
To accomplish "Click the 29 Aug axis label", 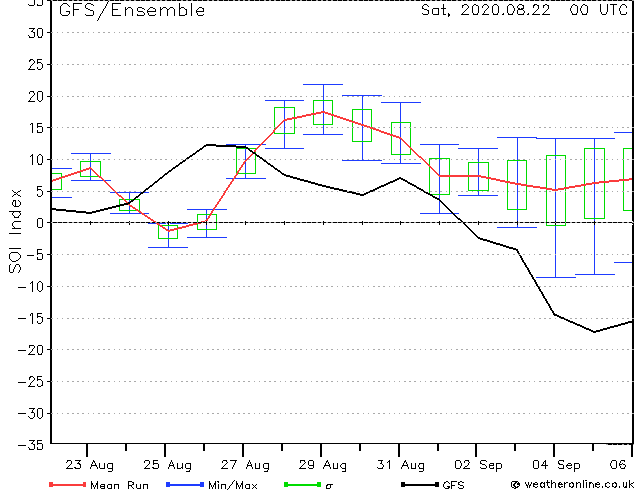I will click(x=323, y=465).
